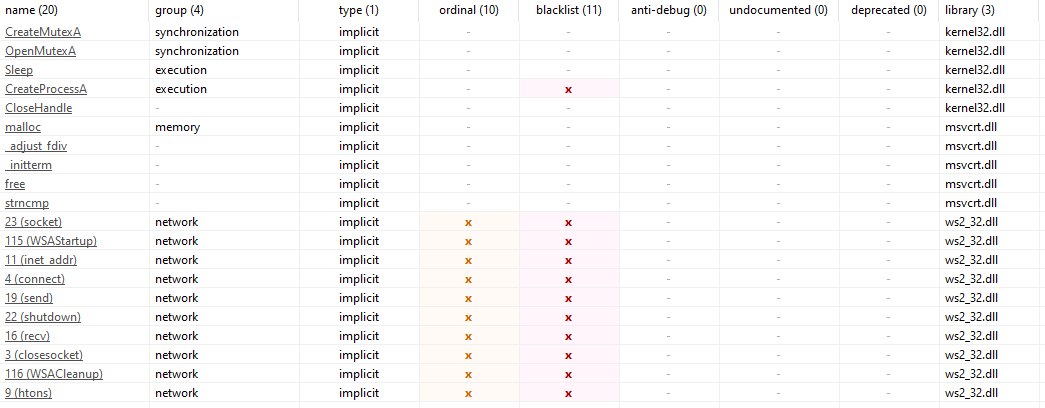Click the orange ordinal mark for 23 (socket)
This screenshot has height=408, width=1045.
(469, 223)
